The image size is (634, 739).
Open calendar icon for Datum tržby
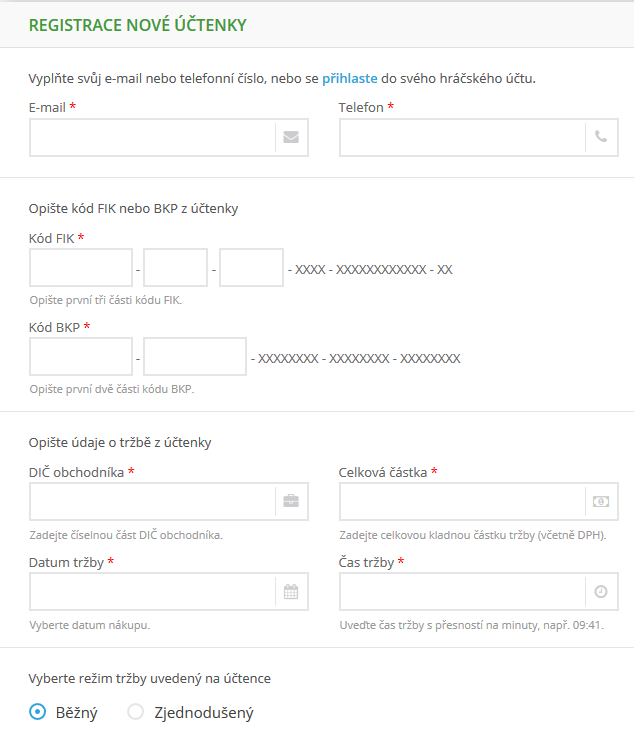tap(291, 591)
